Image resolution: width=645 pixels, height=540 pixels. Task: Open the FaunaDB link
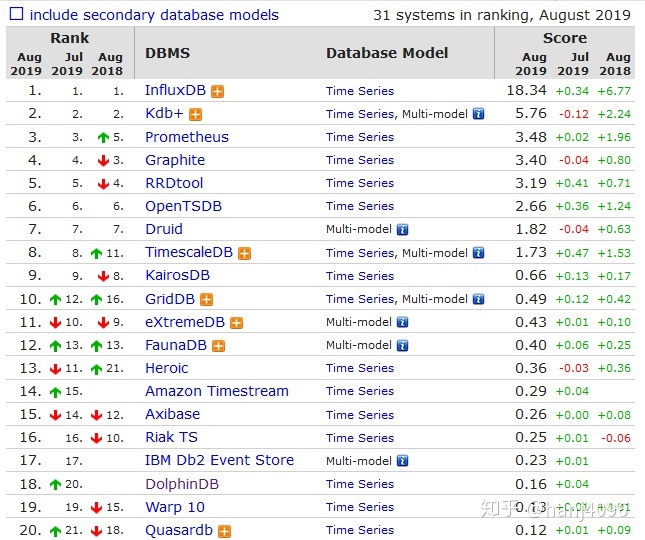coord(176,345)
